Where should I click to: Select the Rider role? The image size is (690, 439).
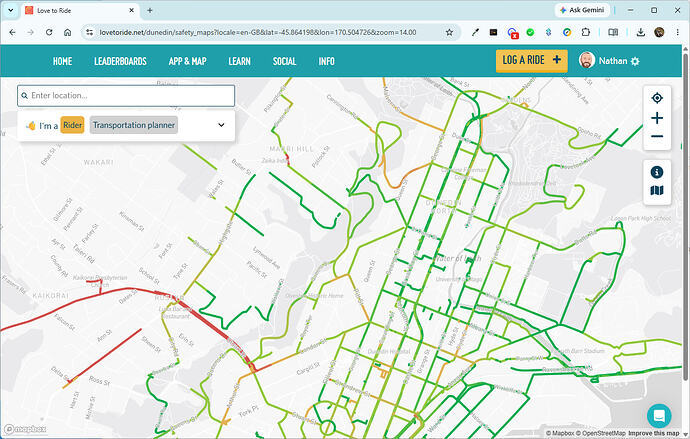72,125
